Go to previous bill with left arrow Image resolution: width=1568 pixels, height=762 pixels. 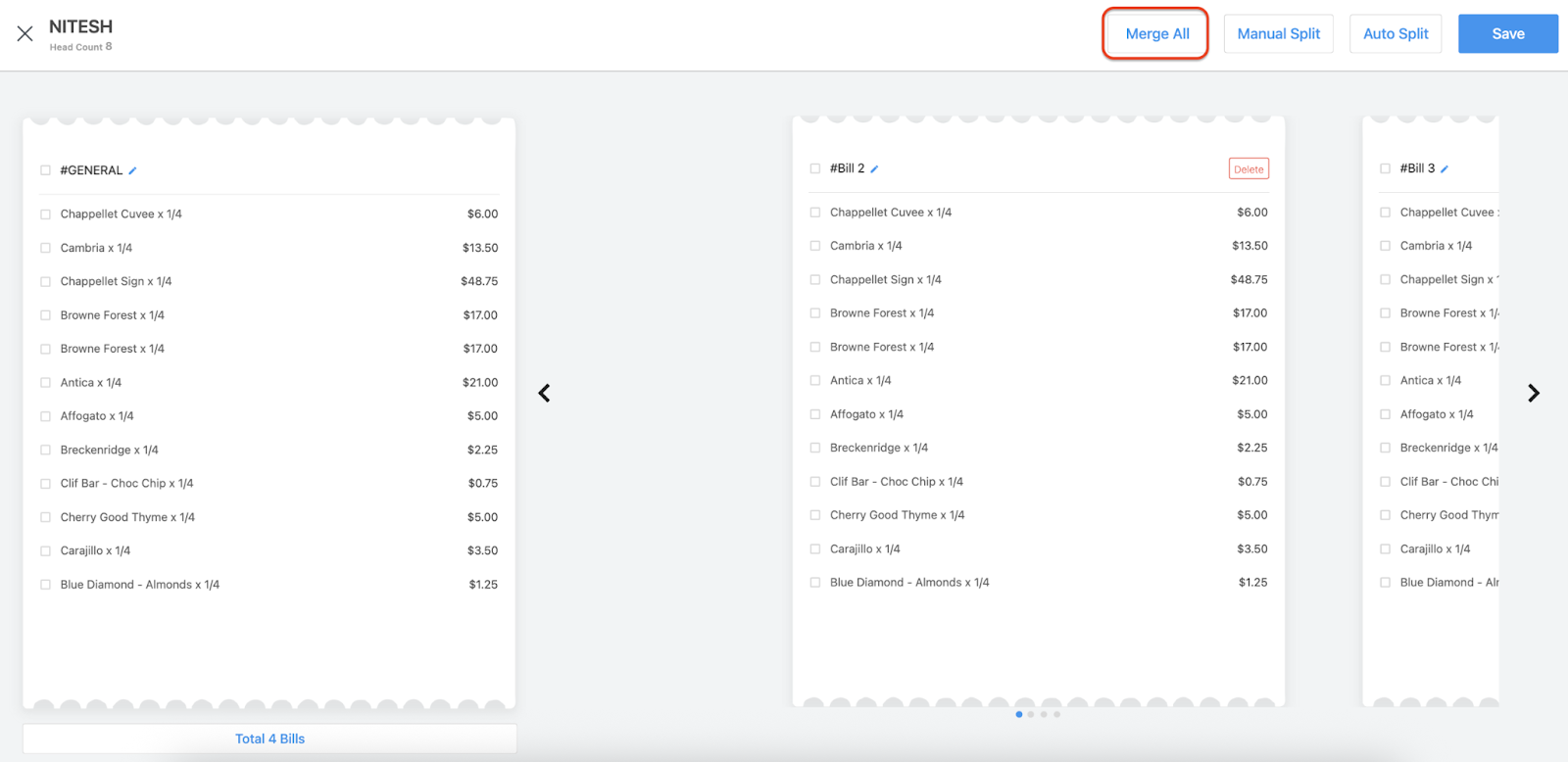coord(544,393)
